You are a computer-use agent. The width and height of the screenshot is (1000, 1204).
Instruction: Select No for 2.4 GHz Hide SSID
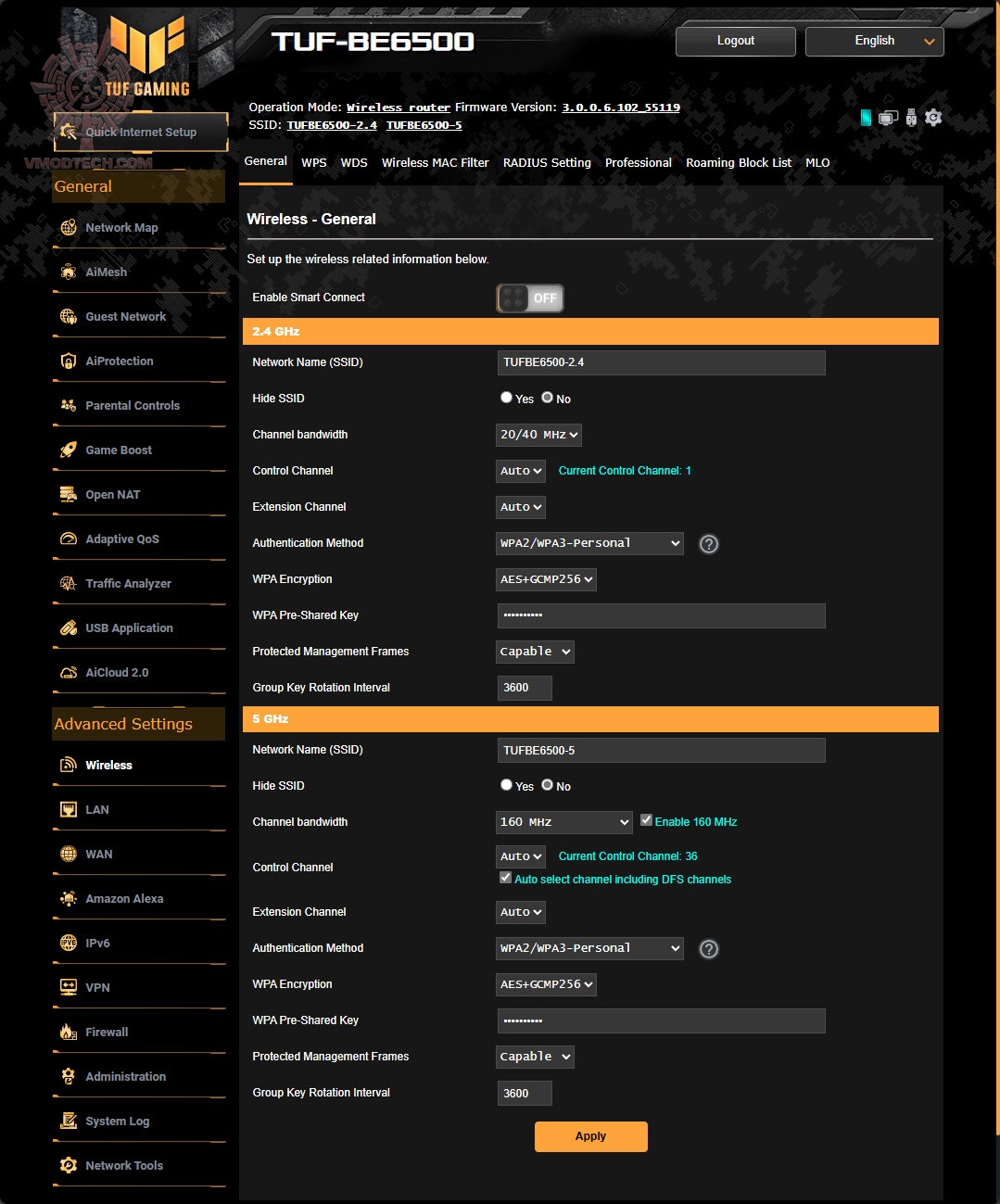[547, 398]
